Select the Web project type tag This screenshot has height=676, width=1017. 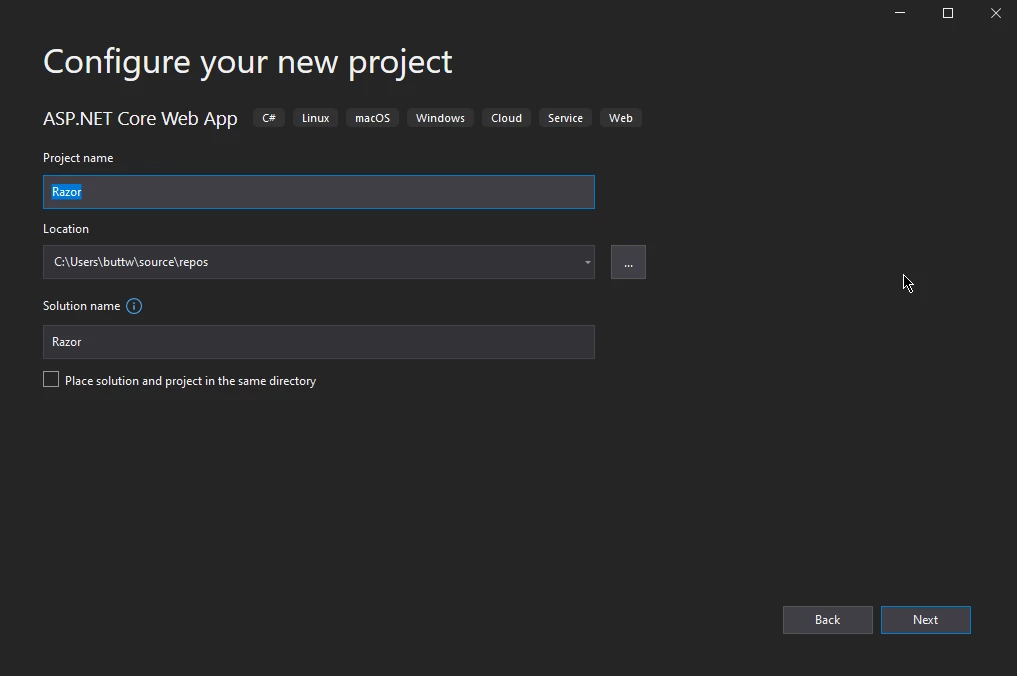pos(621,118)
